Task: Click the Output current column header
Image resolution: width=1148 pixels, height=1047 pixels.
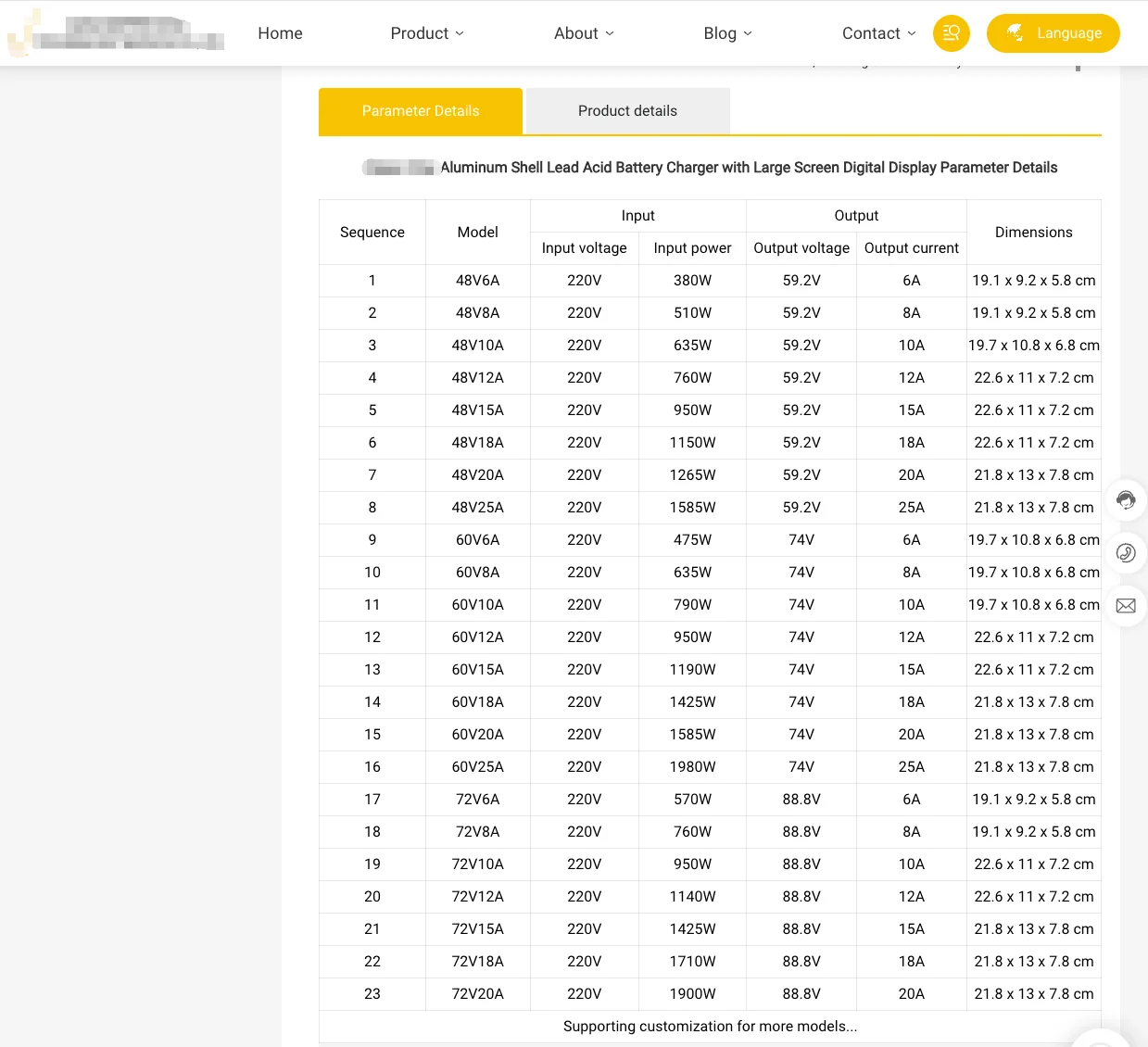Action: pyautogui.click(x=912, y=248)
